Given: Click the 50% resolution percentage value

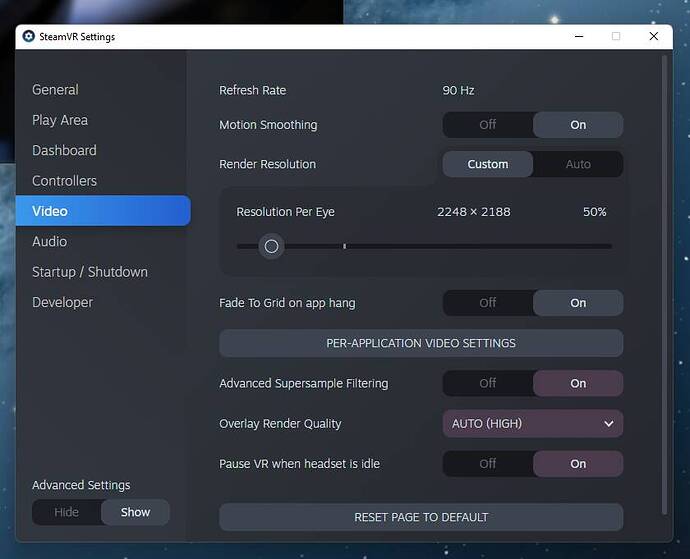Looking at the screenshot, I should (595, 212).
